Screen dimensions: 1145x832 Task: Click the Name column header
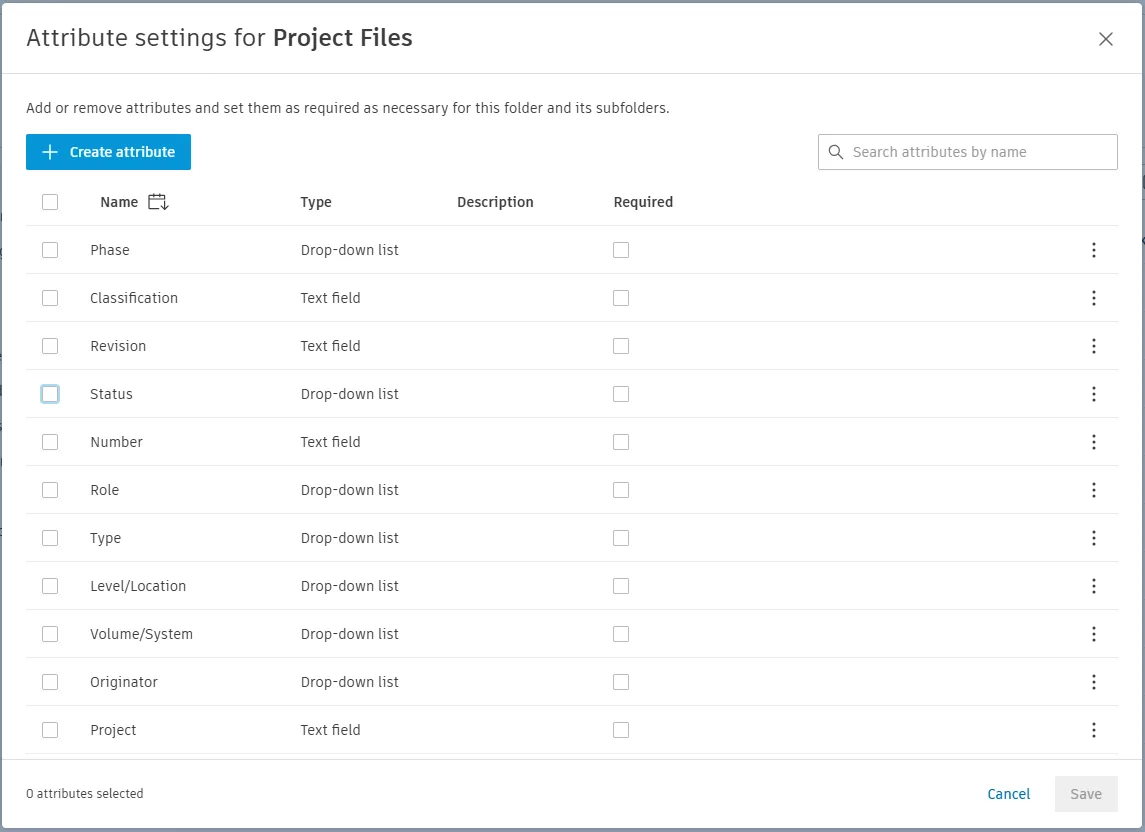[x=119, y=202]
